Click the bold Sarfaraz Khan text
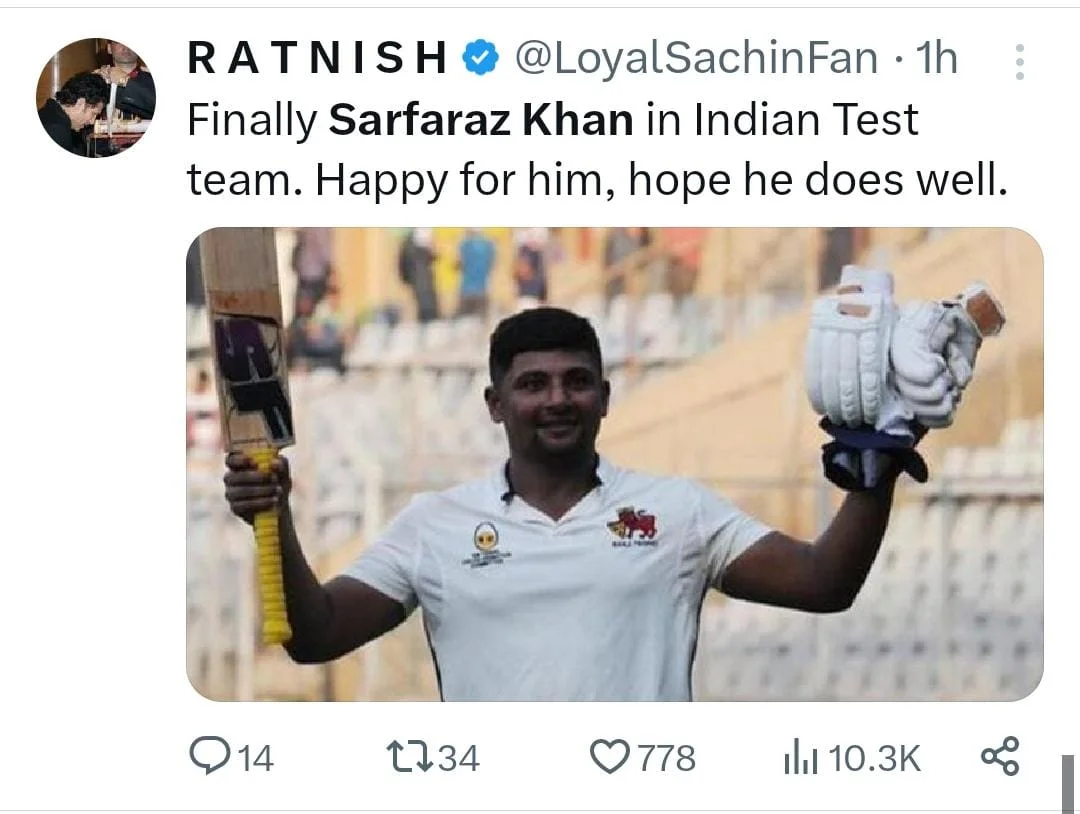 [x=481, y=120]
